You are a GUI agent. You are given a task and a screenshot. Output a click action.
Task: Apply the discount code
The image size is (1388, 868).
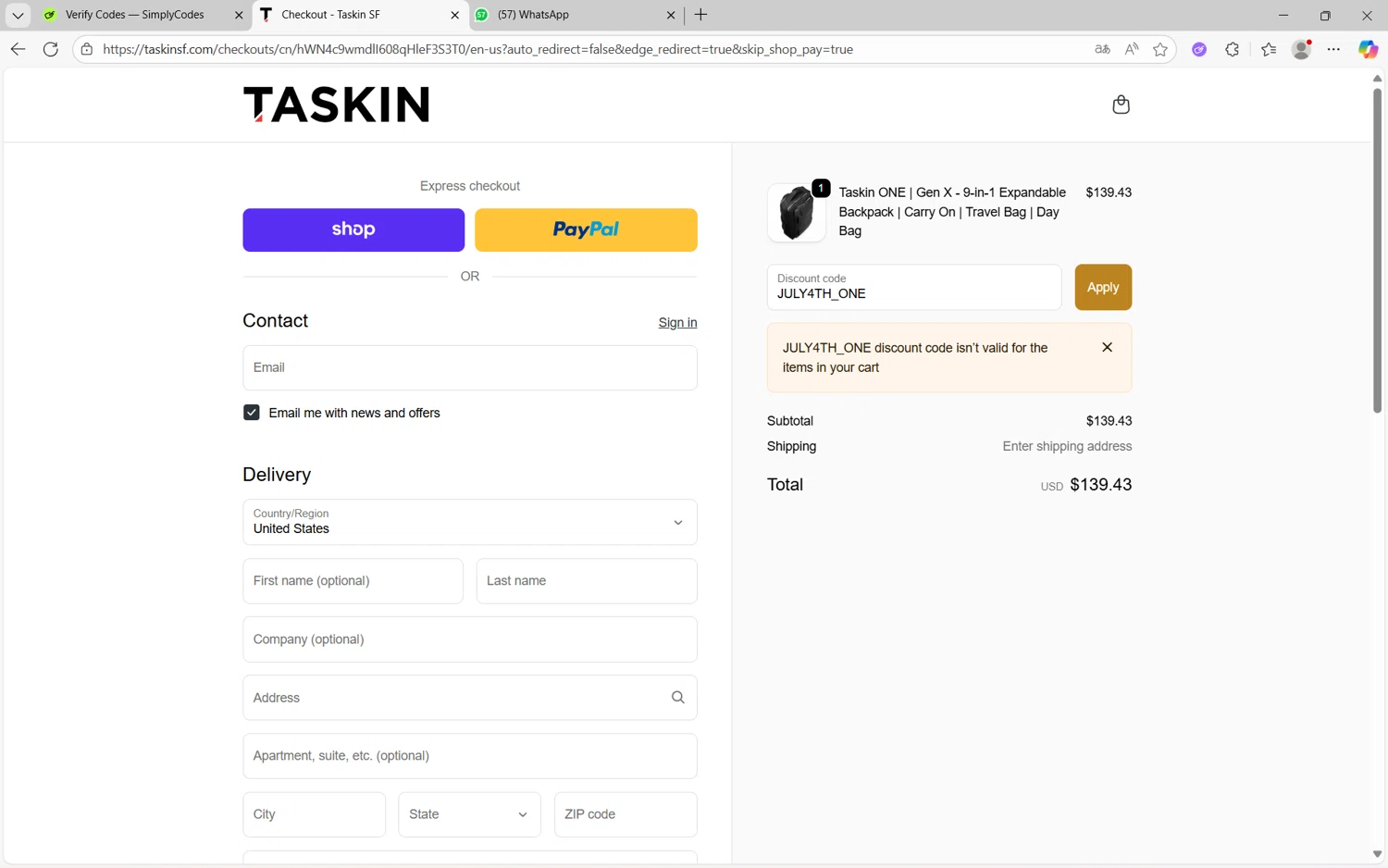coord(1103,287)
